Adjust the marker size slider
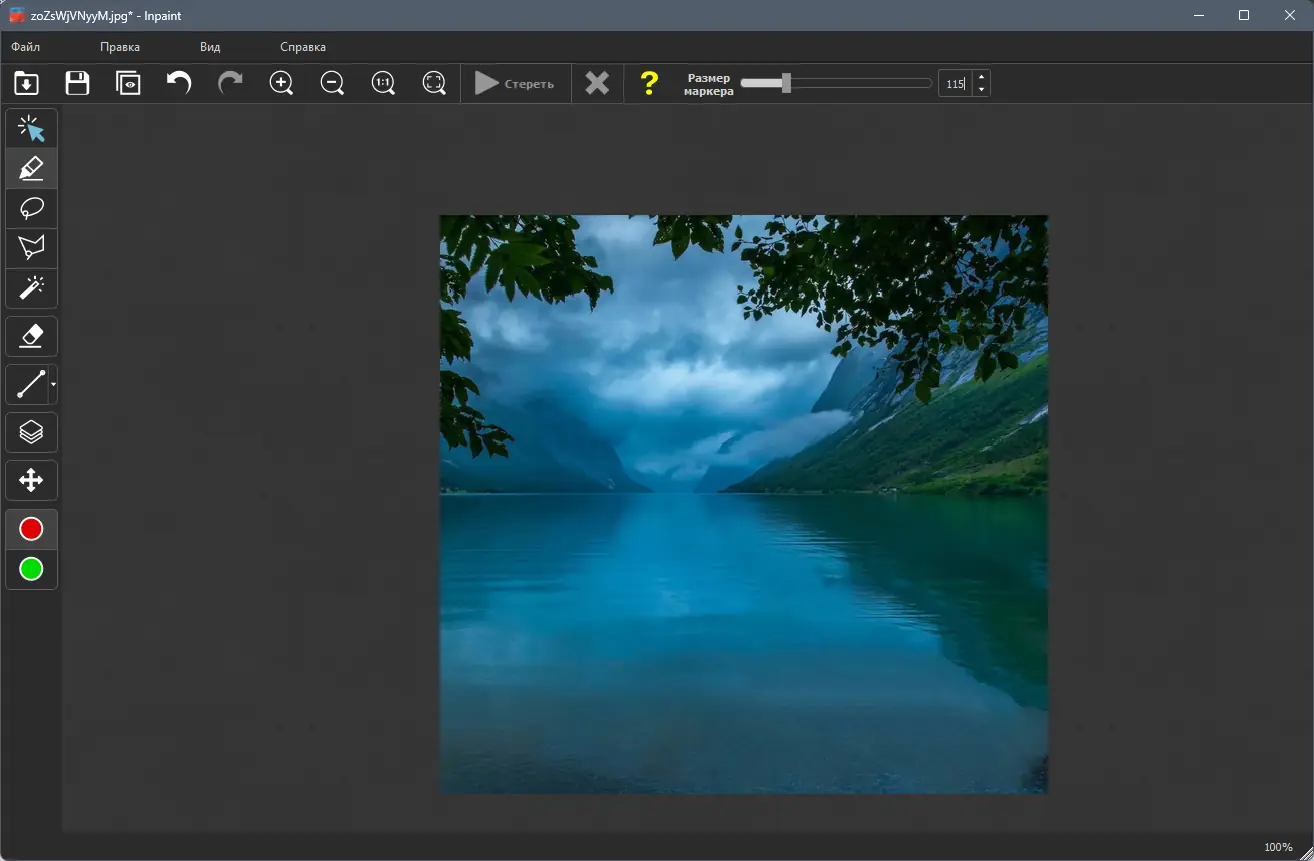The image size is (1314, 861). [786, 83]
